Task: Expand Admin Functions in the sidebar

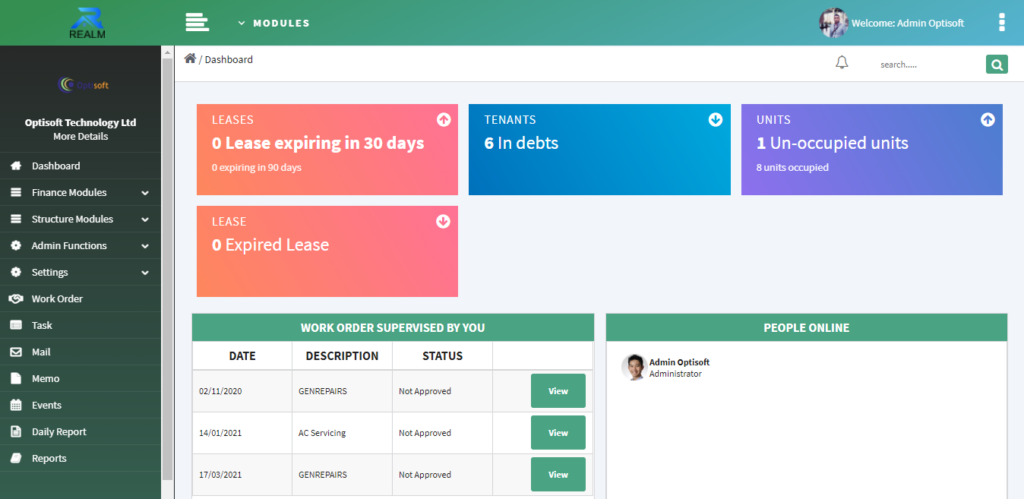Action: coord(80,246)
